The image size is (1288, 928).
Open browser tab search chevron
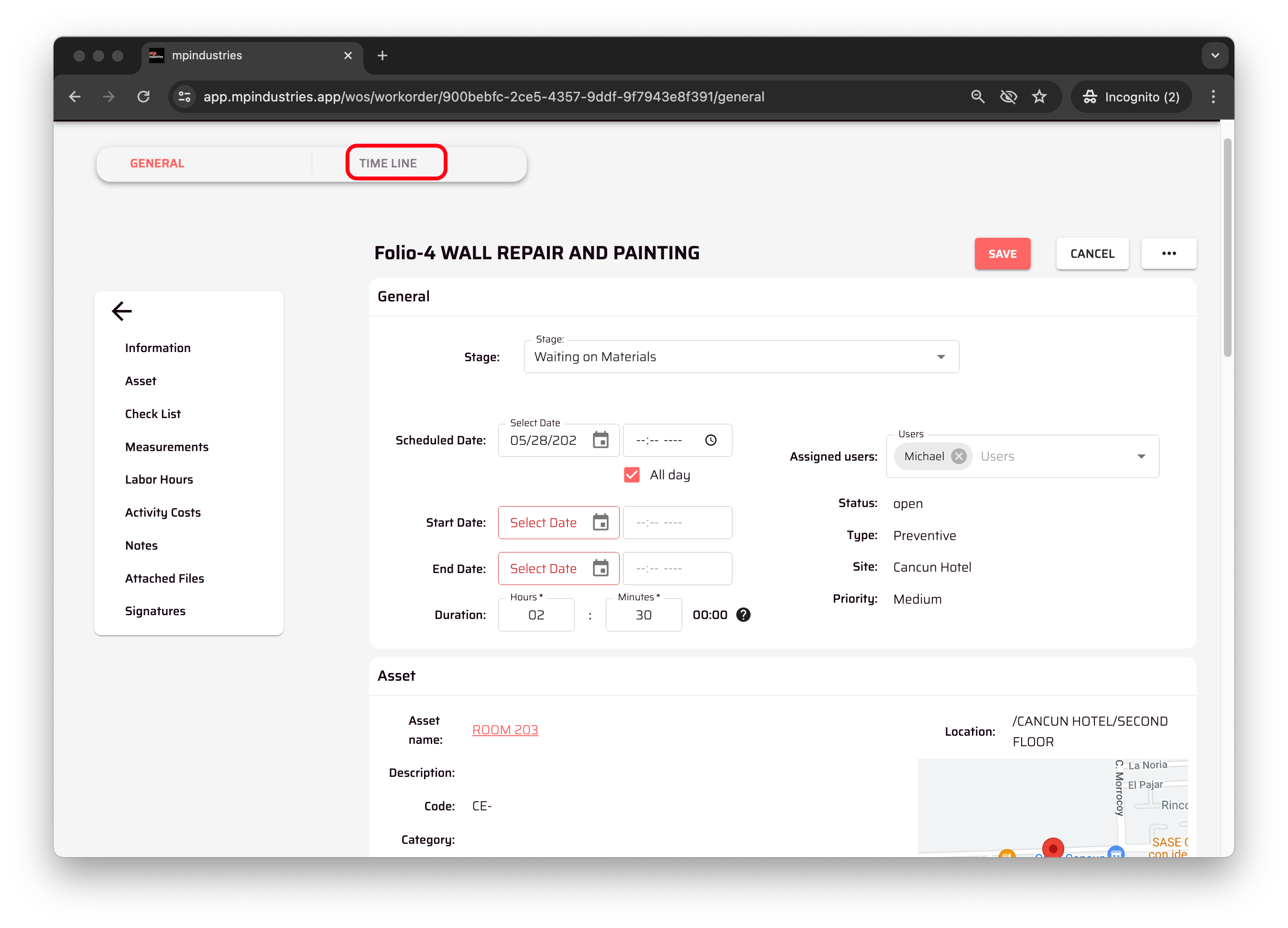(x=1215, y=55)
